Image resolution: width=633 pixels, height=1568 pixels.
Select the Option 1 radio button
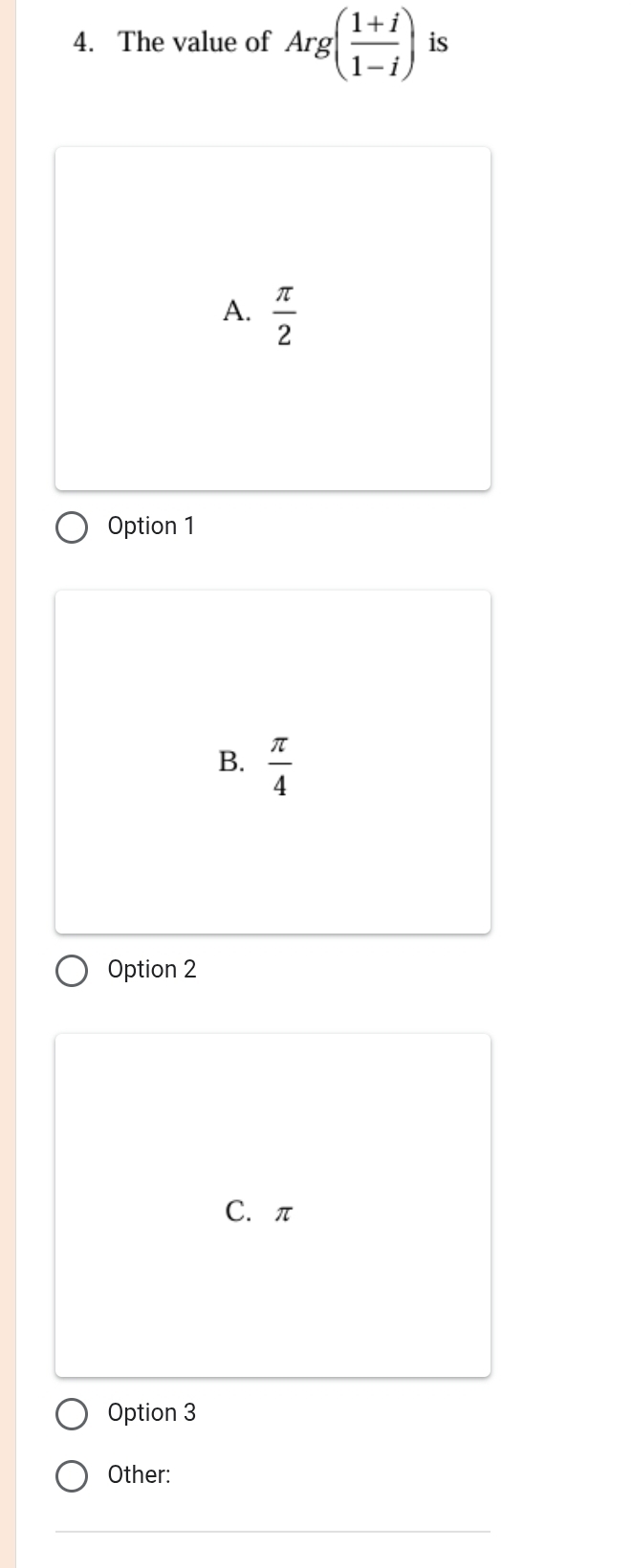coord(72,527)
